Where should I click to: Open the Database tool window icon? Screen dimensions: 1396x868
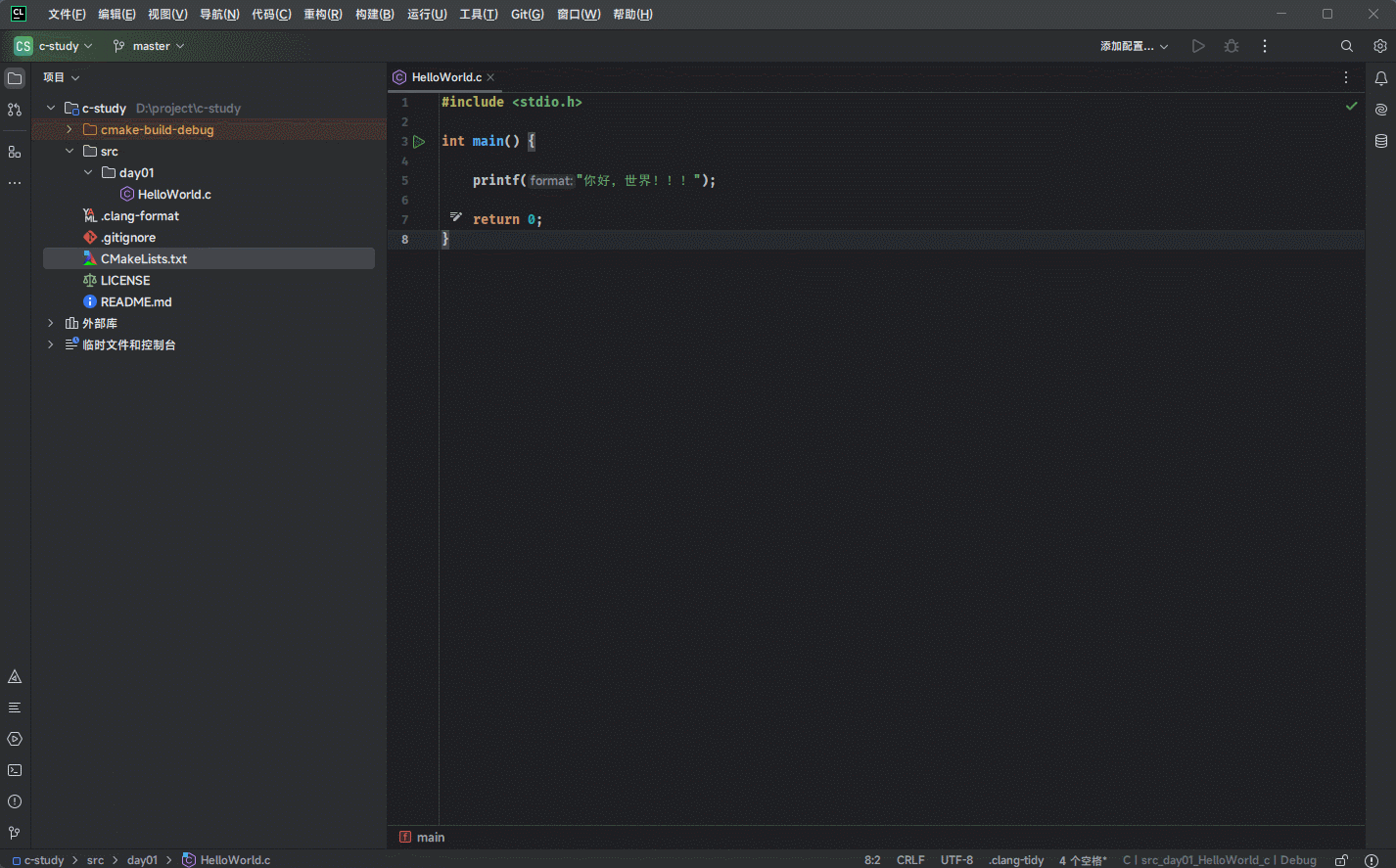click(1380, 141)
